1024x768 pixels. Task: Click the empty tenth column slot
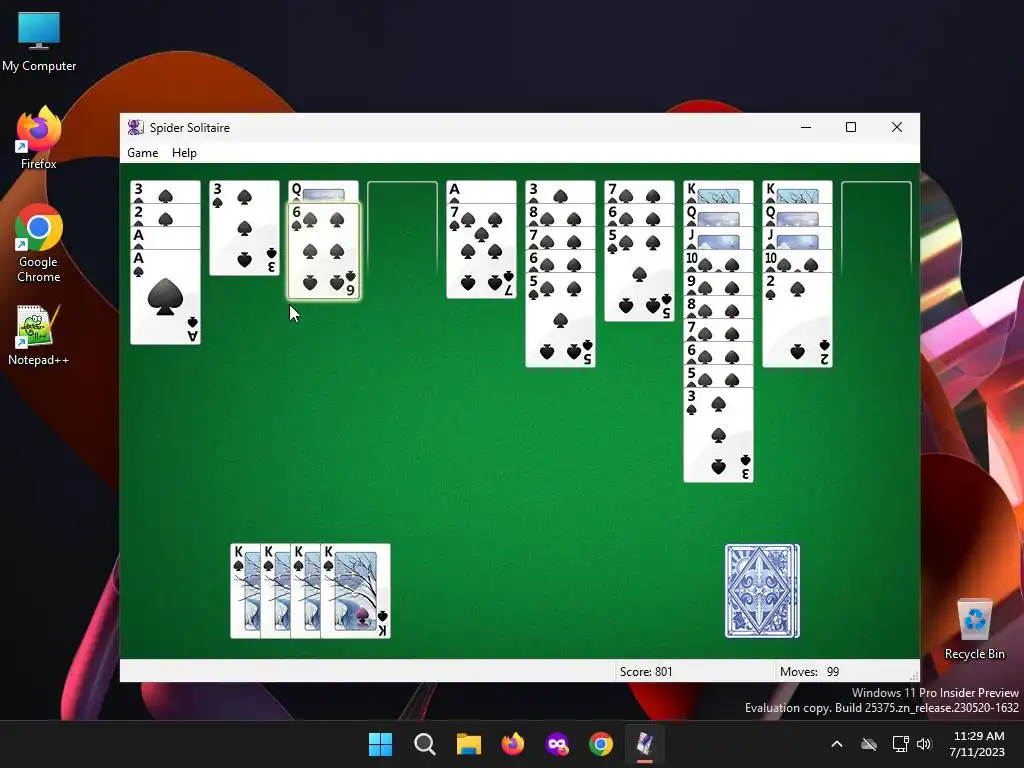(x=876, y=229)
